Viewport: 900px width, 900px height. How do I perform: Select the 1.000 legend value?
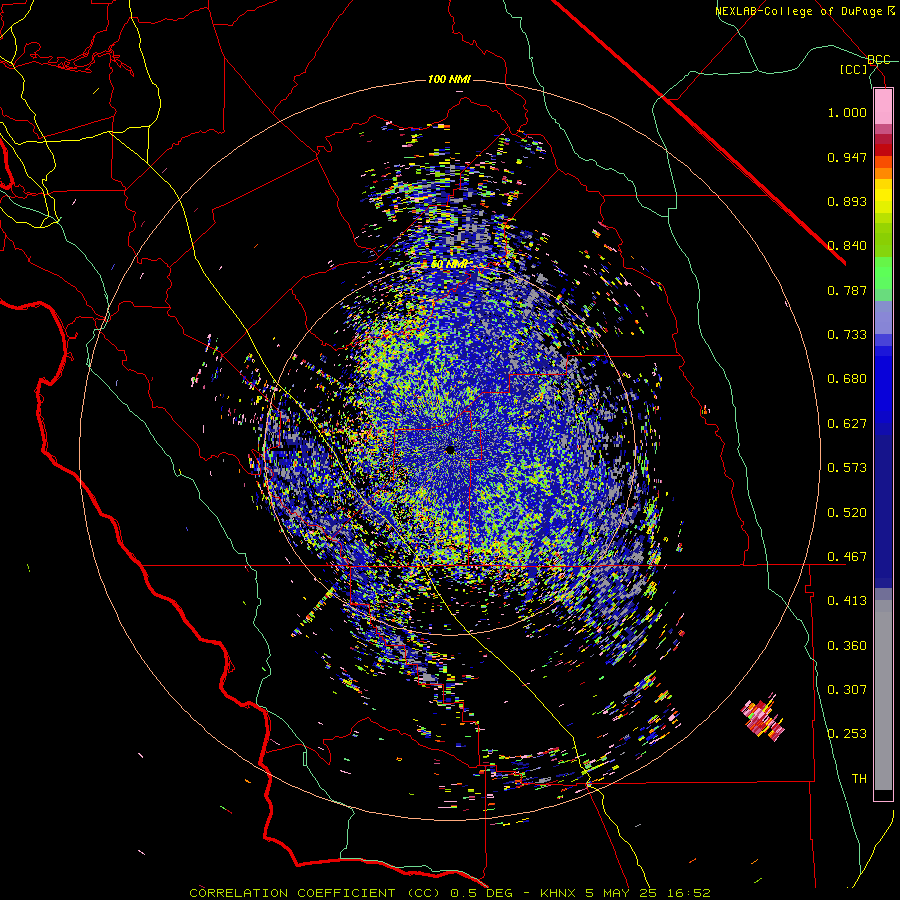click(x=847, y=112)
